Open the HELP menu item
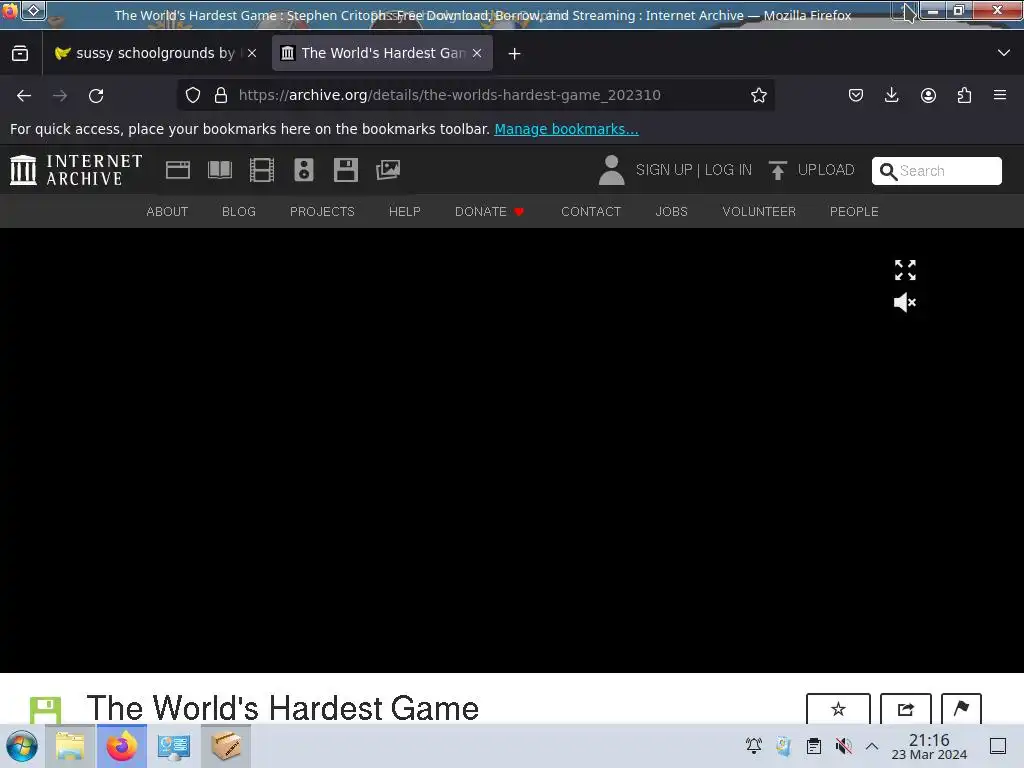 [x=405, y=212]
